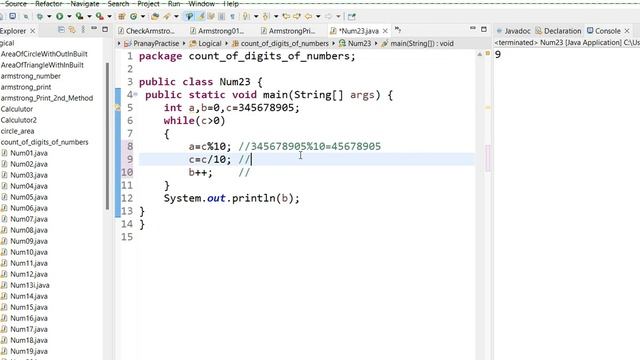
Task: Open New Java Class dropdown arrow
Action: tap(143, 16)
